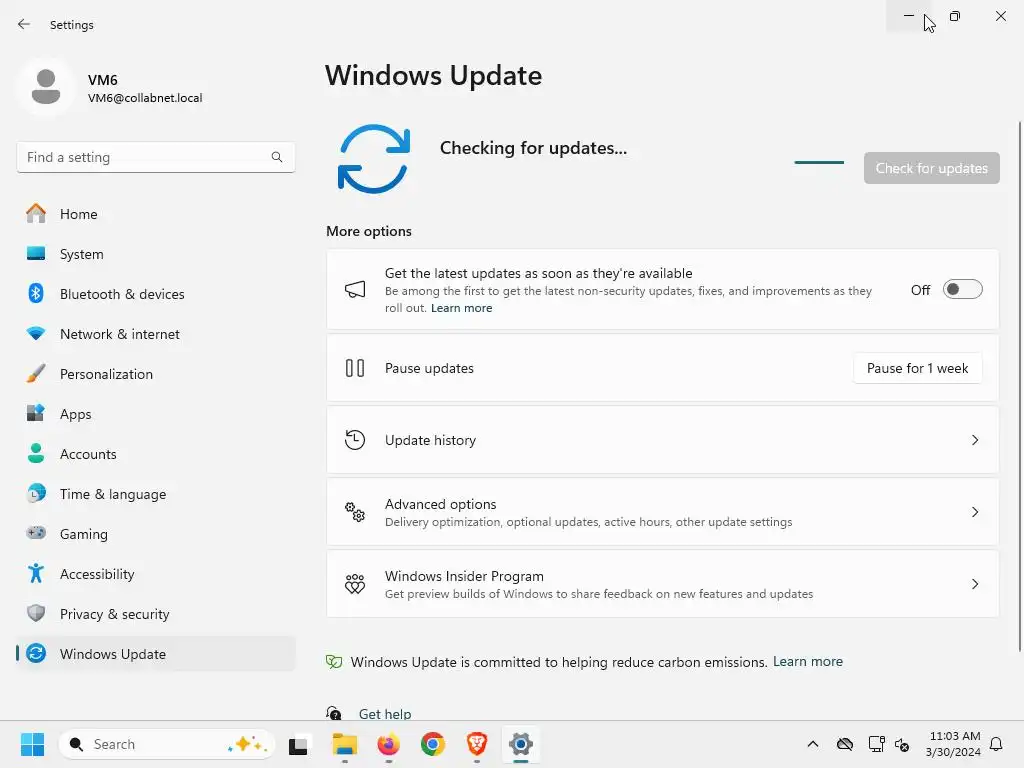Image resolution: width=1024 pixels, height=768 pixels.
Task: Click the Check for updates button
Action: (x=931, y=168)
